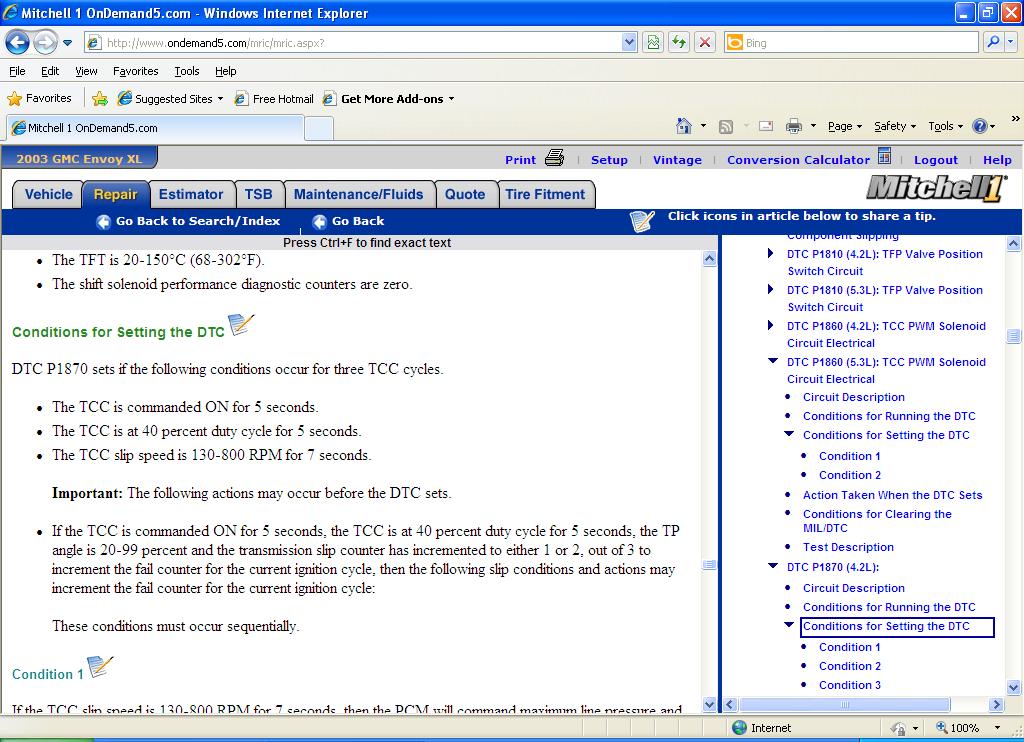Open the Help menu in menu bar

(226, 71)
